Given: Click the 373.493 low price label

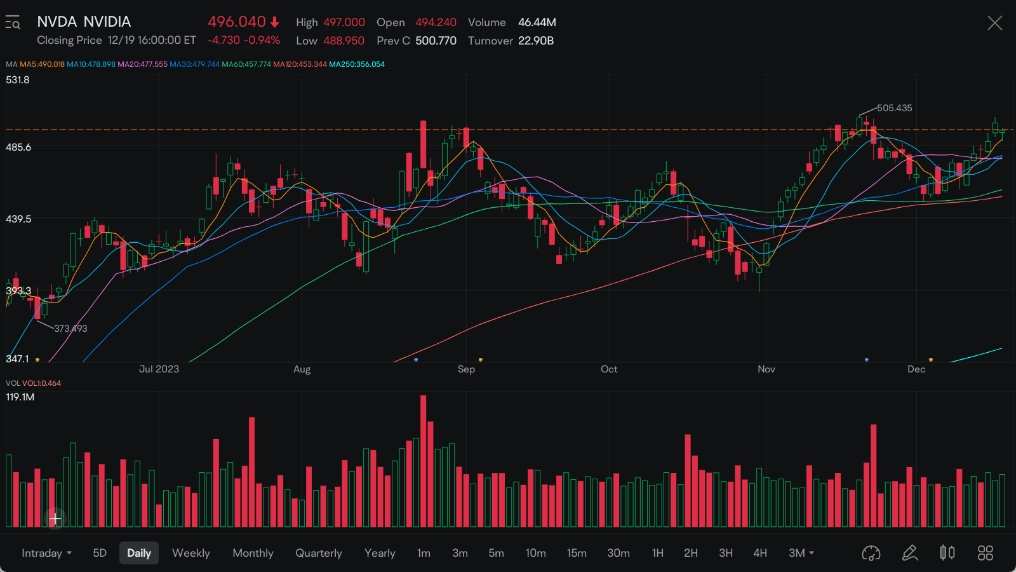Looking at the screenshot, I should coord(70,328).
